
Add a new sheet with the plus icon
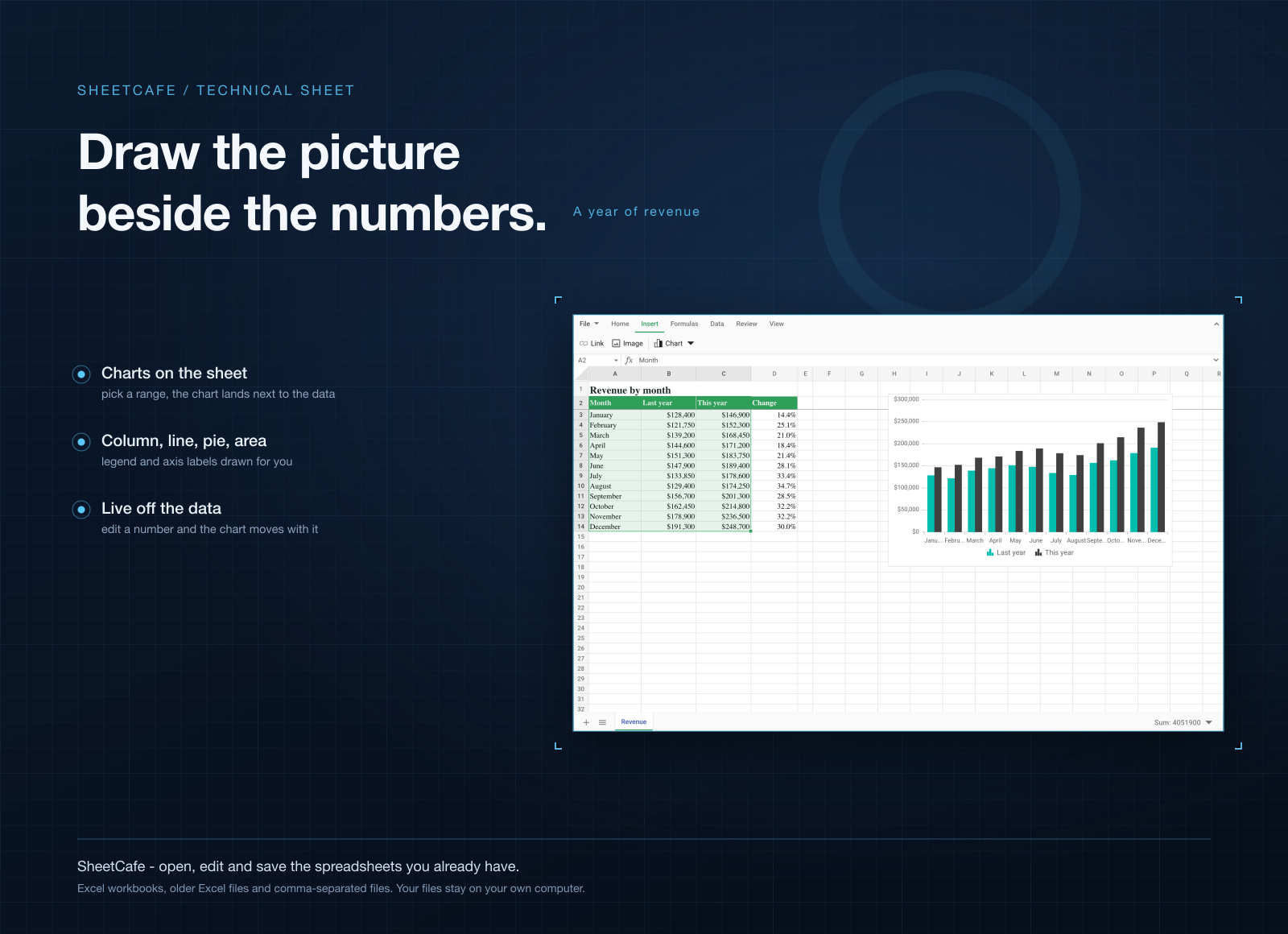(x=586, y=722)
